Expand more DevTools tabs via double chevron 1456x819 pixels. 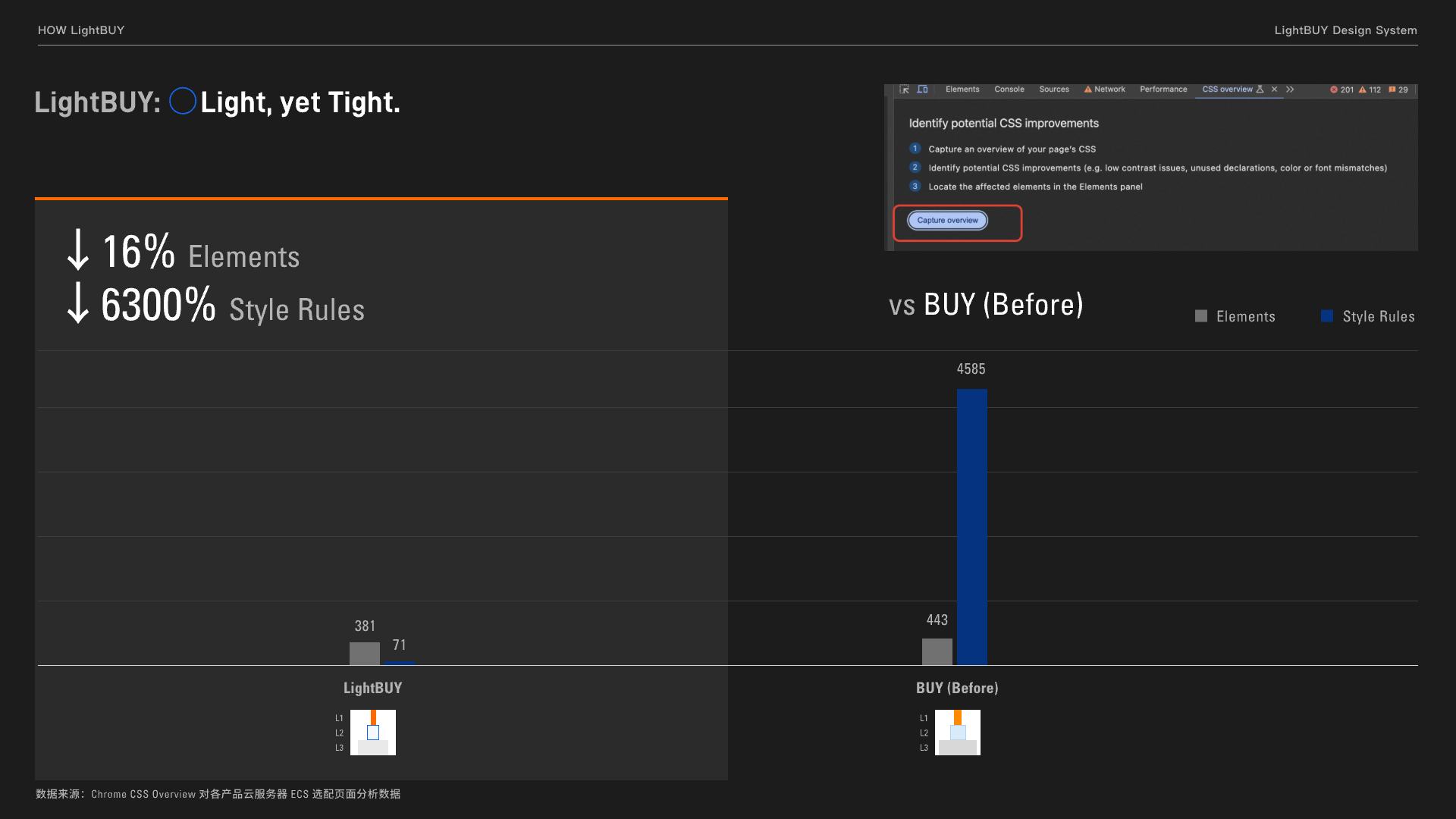click(x=1290, y=89)
